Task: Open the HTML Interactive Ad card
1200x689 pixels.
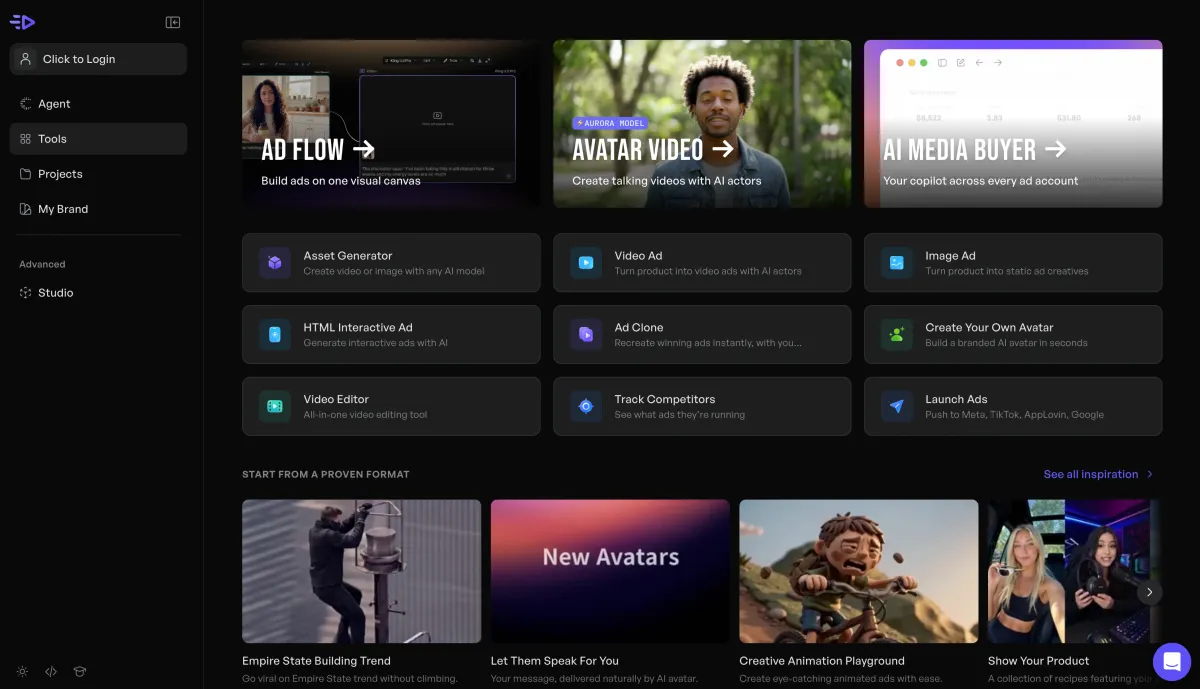Action: coord(391,334)
